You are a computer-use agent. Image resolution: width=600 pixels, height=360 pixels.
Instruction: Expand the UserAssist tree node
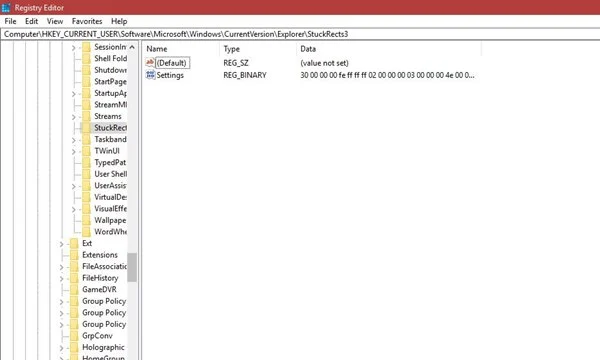point(73,186)
